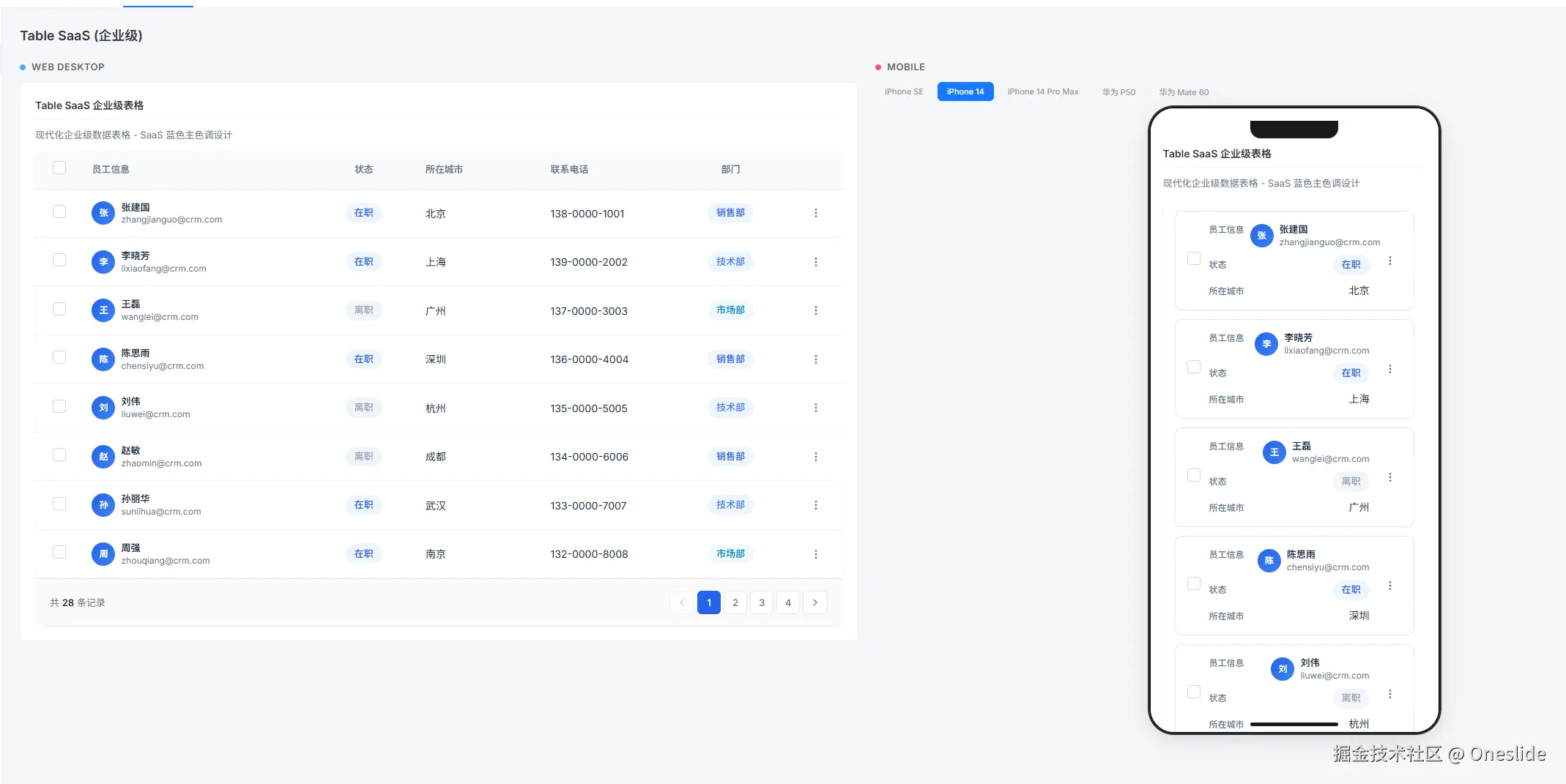The height and width of the screenshot is (784, 1566).
Task: Click email sunlihua@crm.com
Action: 161,512
